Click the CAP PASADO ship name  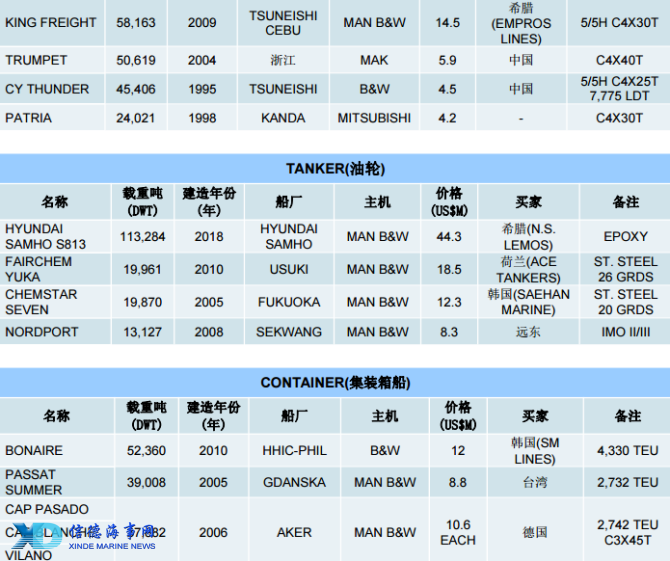(x=47, y=509)
